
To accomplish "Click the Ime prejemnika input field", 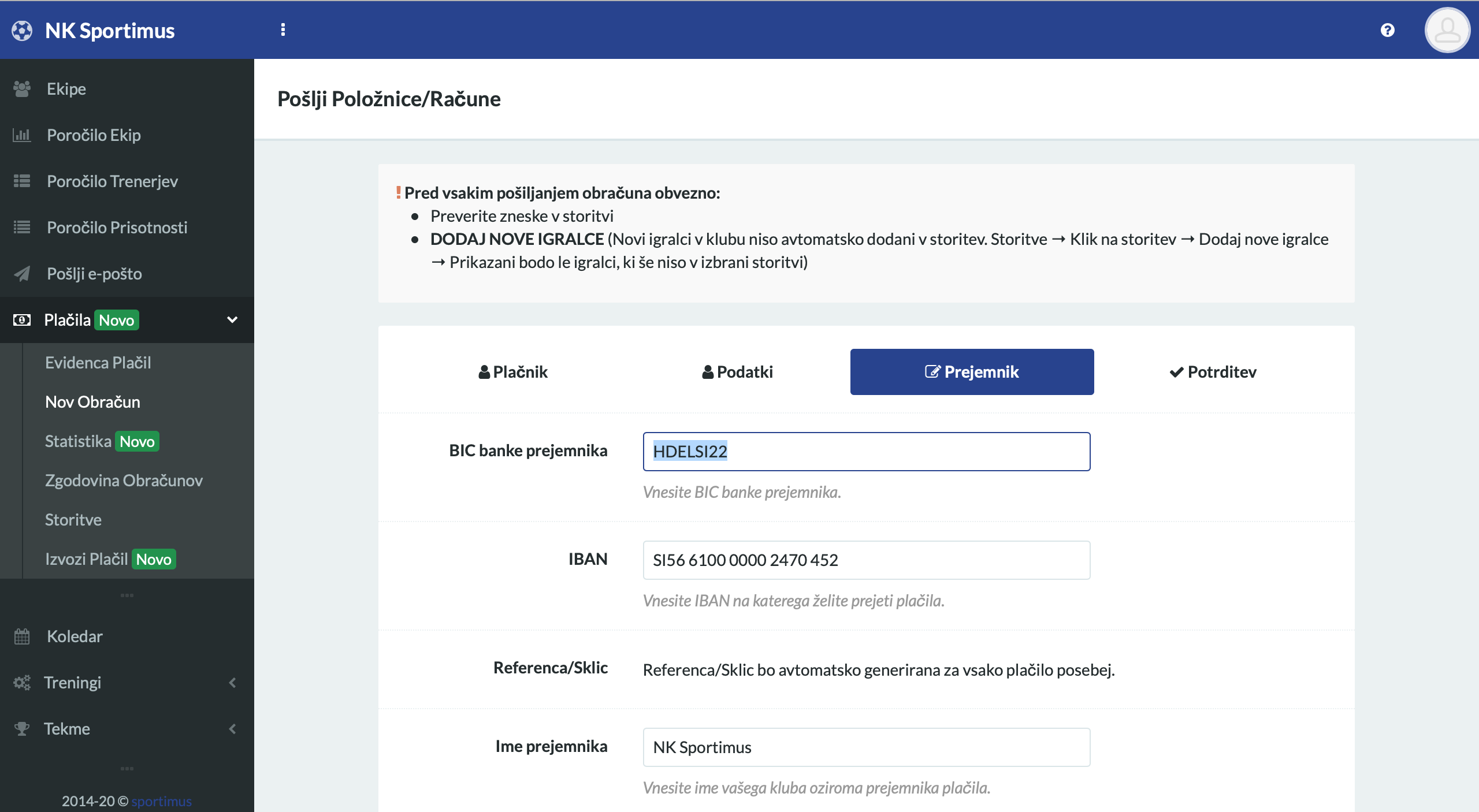I will point(866,747).
